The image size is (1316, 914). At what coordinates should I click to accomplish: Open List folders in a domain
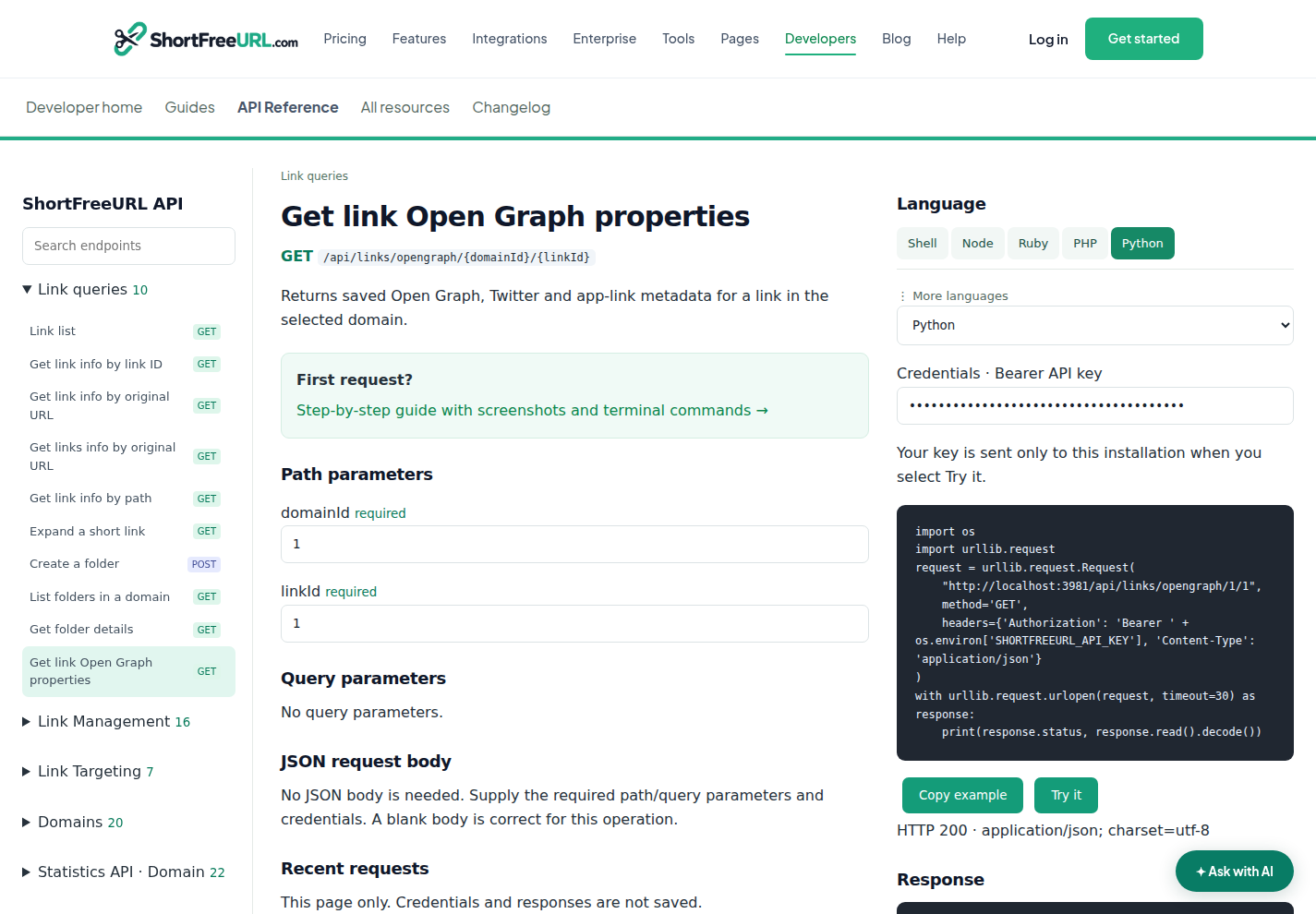pyautogui.click(x=128, y=596)
